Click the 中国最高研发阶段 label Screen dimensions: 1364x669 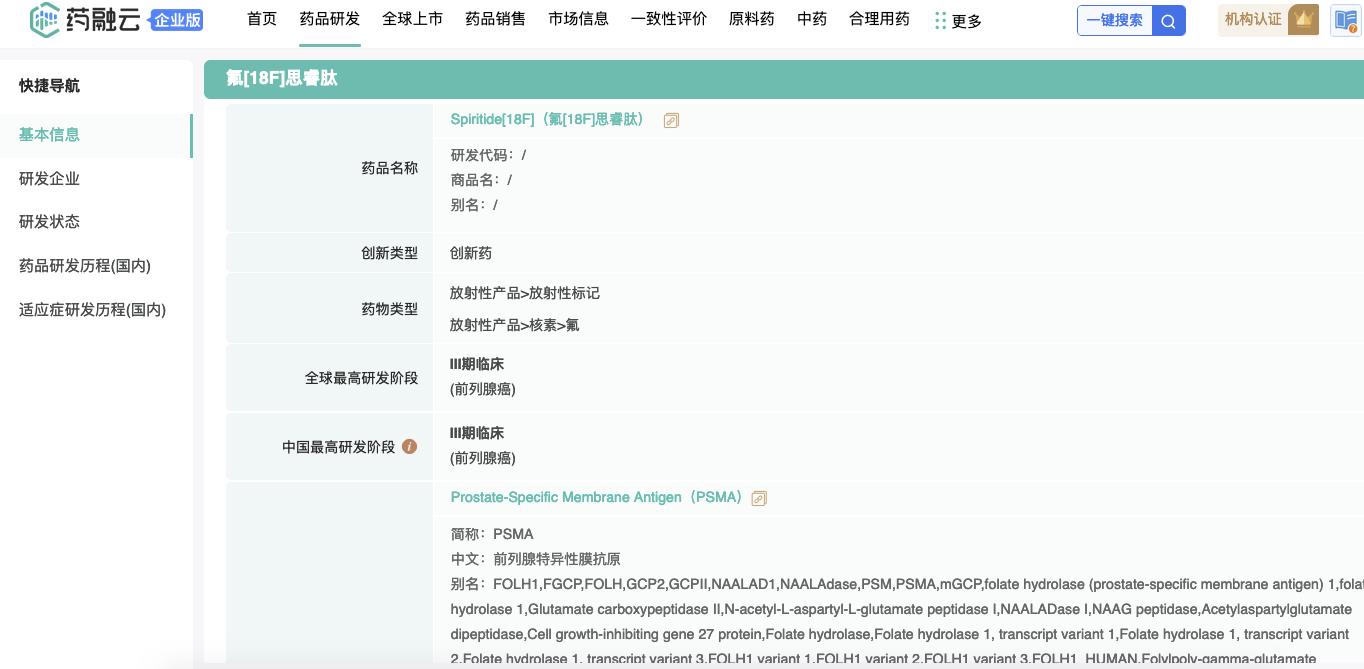point(339,447)
